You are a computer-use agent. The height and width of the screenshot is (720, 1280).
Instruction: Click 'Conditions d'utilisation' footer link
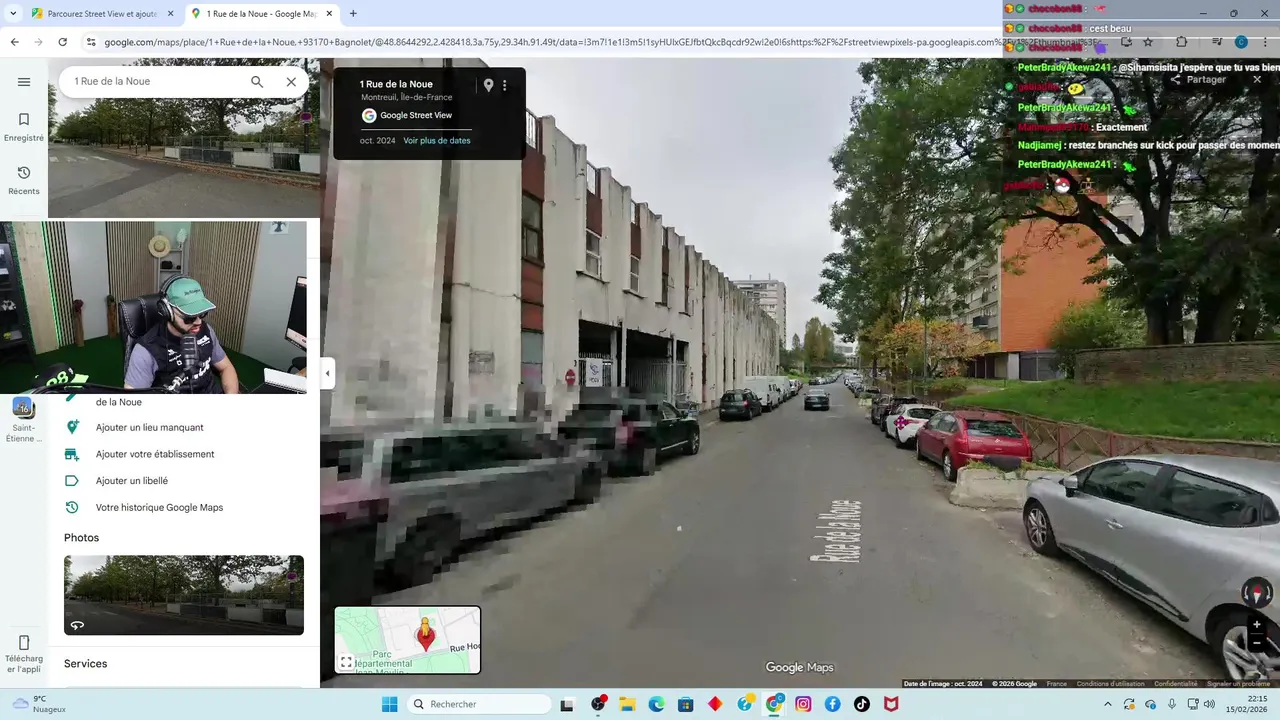point(1110,684)
